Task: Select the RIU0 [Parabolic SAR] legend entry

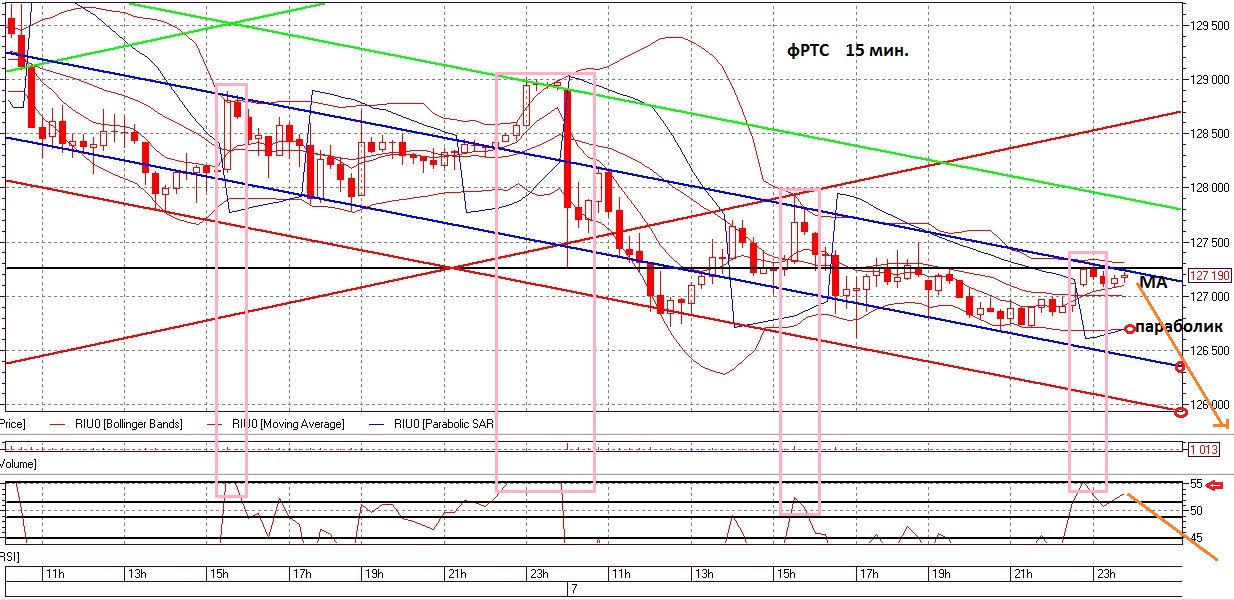Action: pos(430,424)
